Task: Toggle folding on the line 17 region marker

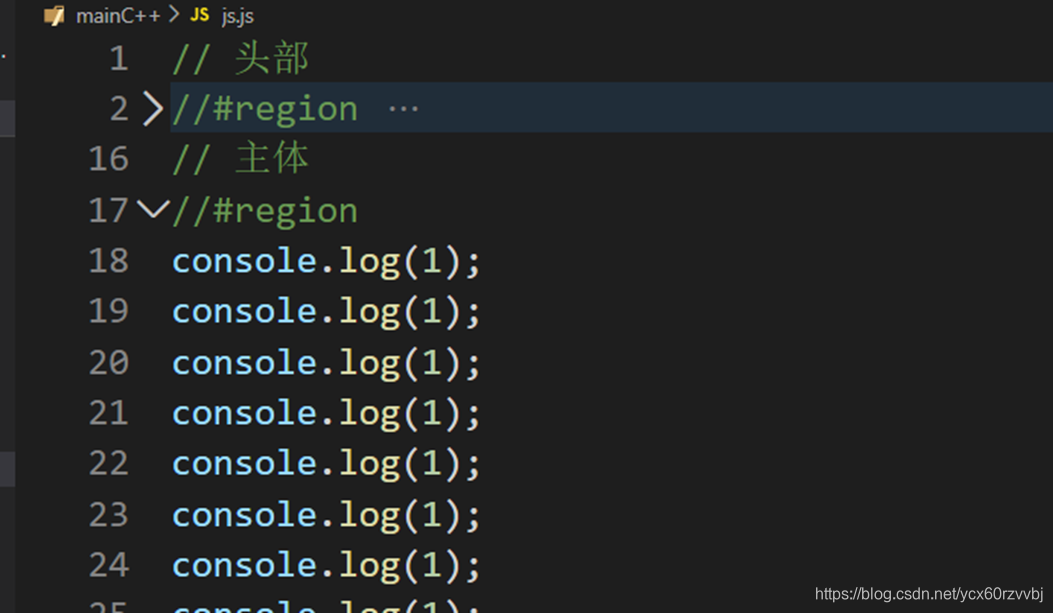Action: [x=152, y=210]
